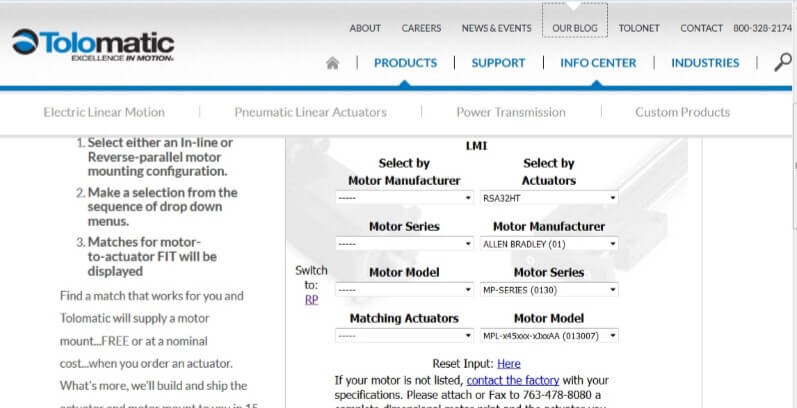Screen dimensions: 797x408
Task: Open the empty left Motor Series dropdown
Action: click(405, 244)
